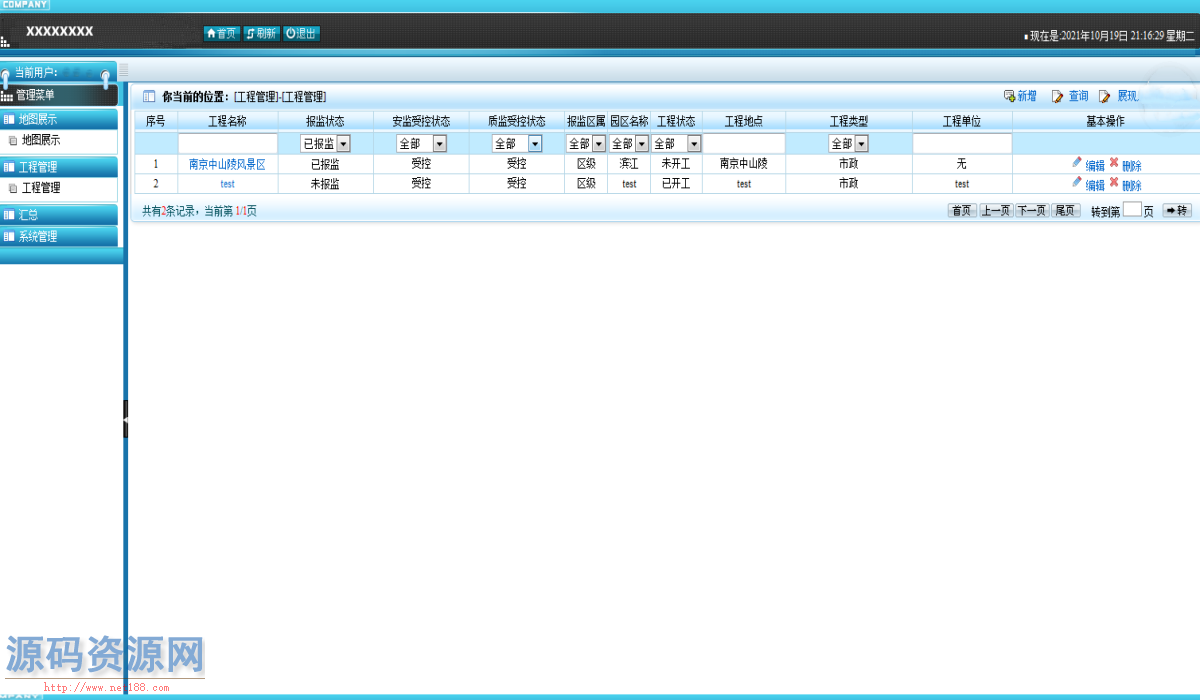Focus the 工程单位 filter text box
Viewport: 1200px width, 700px height.
962,144
